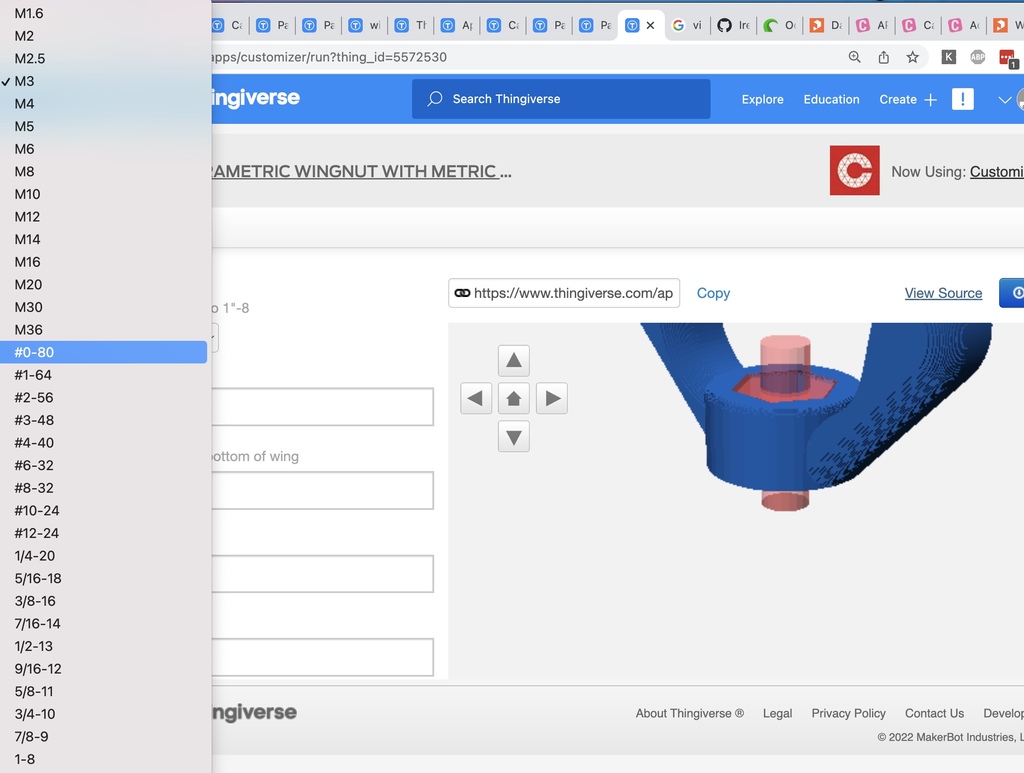The height and width of the screenshot is (773, 1024).
Task: Select 1/4-20 from the size list
Action: (35, 556)
